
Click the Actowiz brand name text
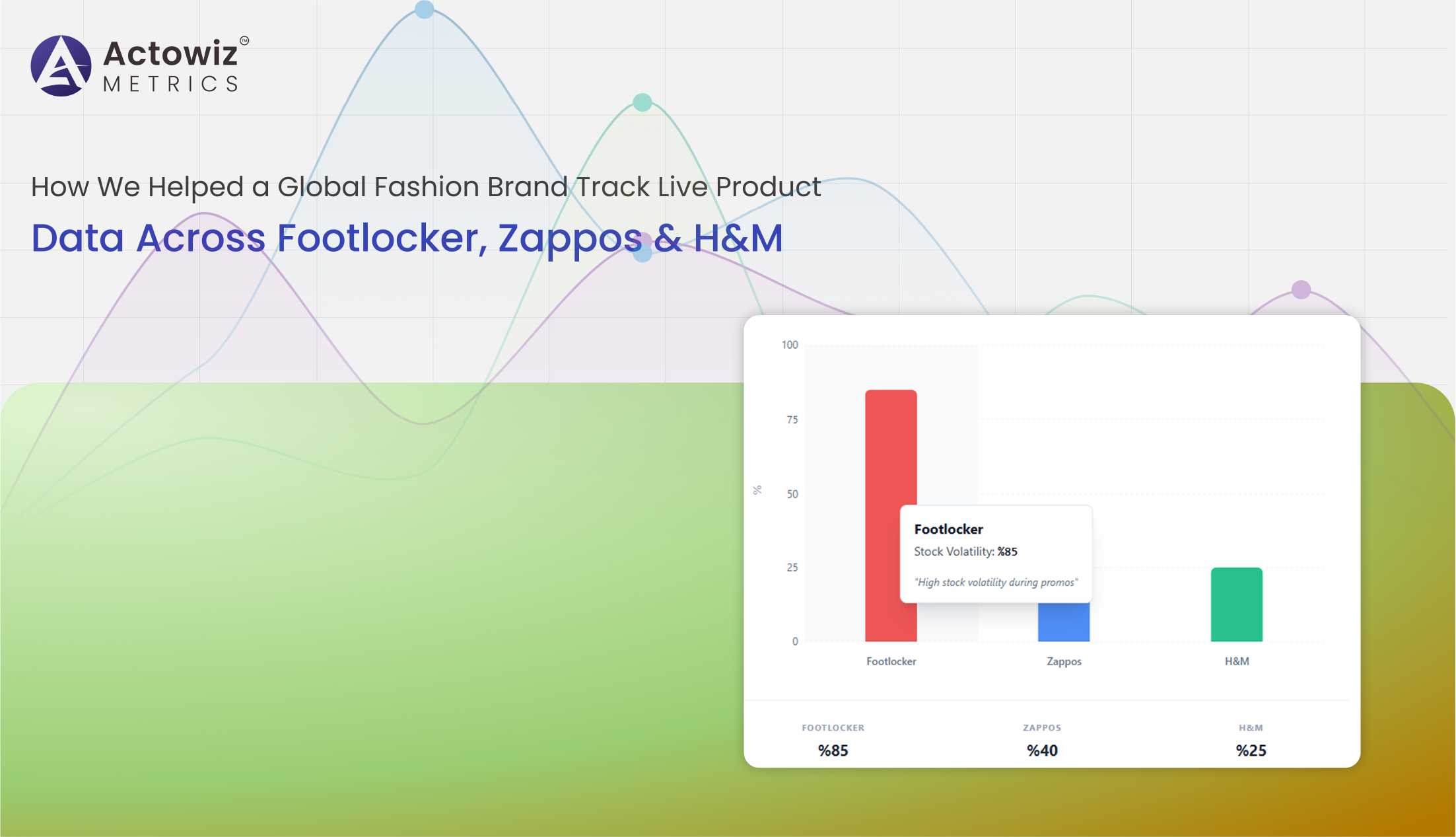(x=170, y=54)
